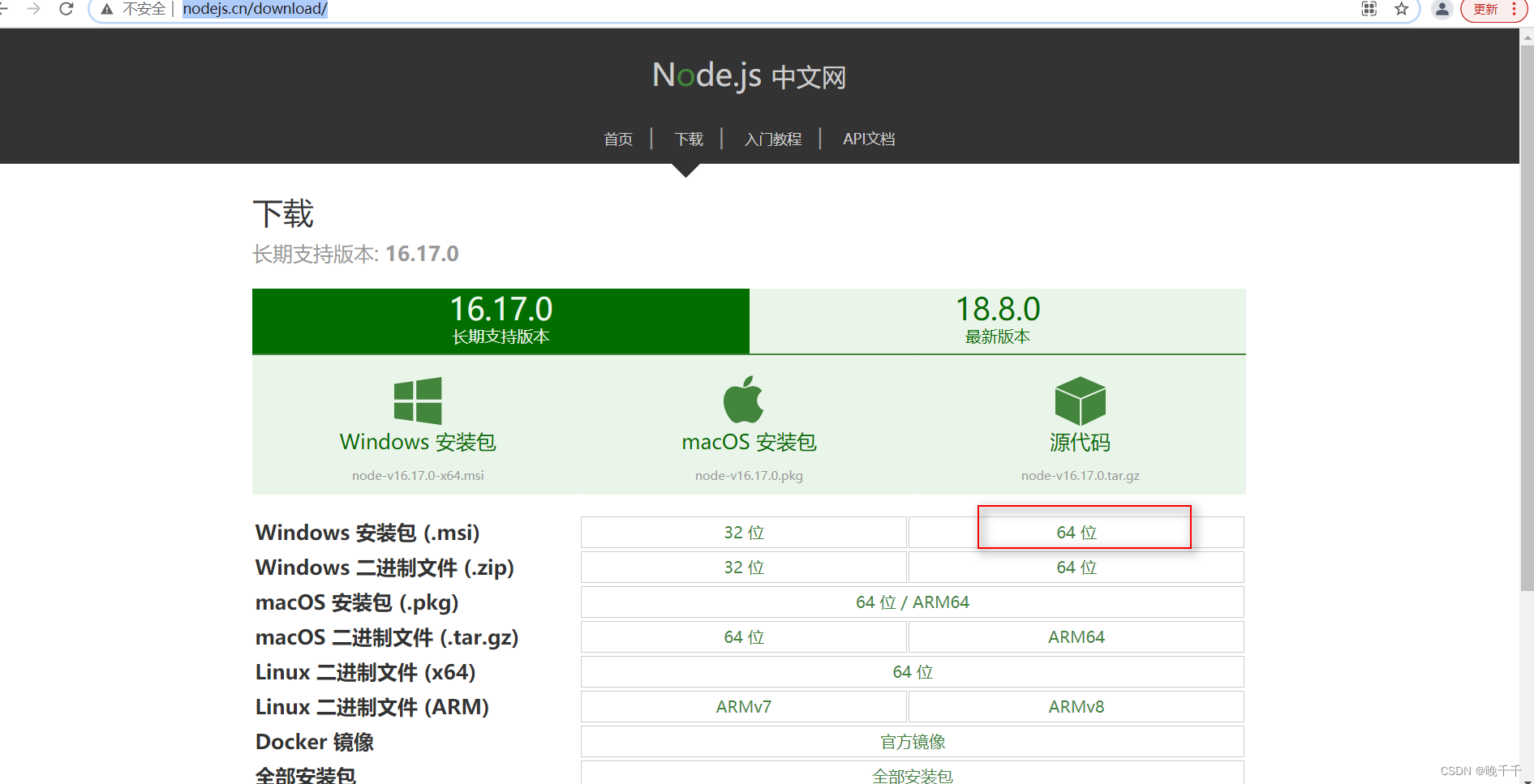1534x784 pixels.
Task: Click 64 位 for Windows 二进制文件 (.zip)
Action: pyautogui.click(x=1076, y=568)
